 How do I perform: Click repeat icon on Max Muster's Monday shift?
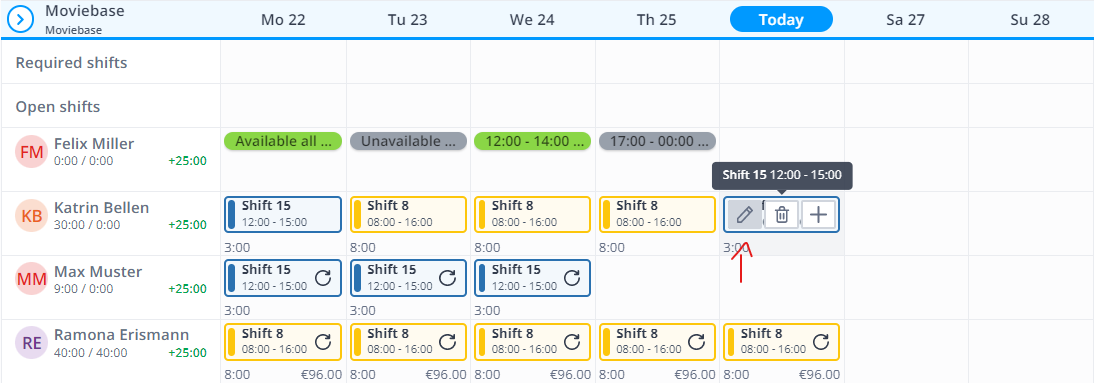(x=323, y=278)
